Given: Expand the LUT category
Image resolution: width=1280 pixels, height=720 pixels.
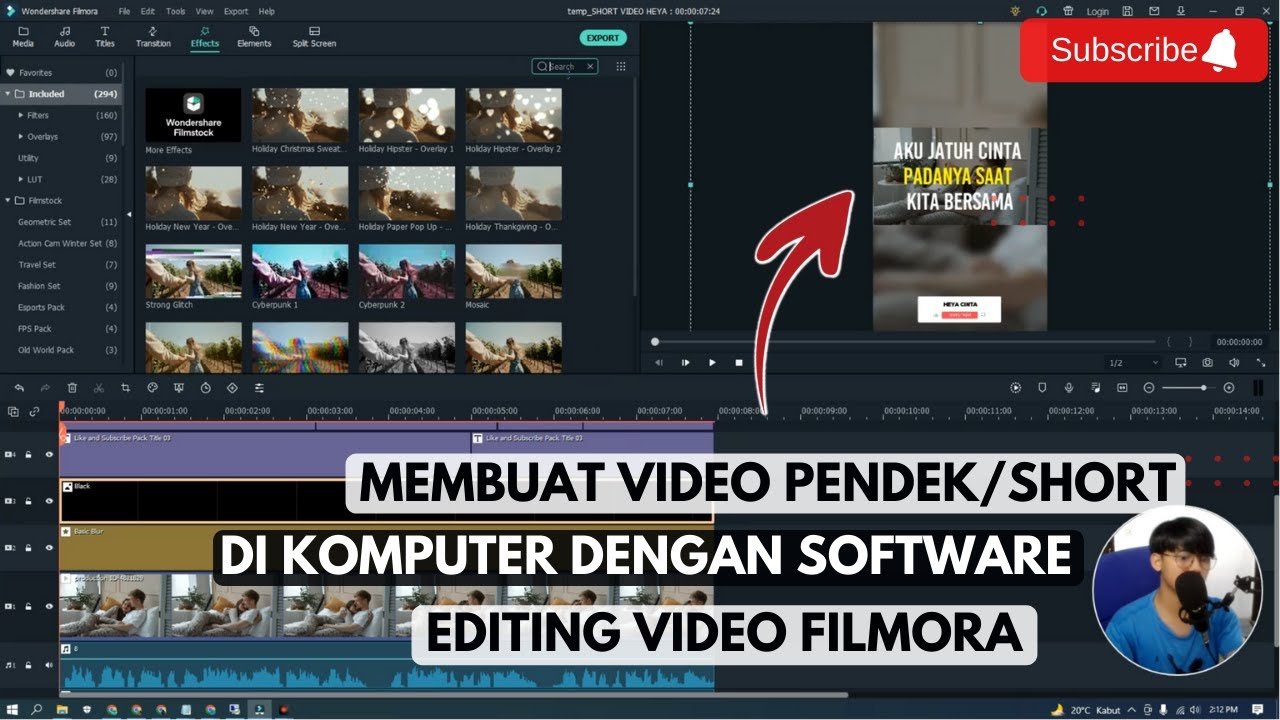Looking at the screenshot, I should click(20, 179).
